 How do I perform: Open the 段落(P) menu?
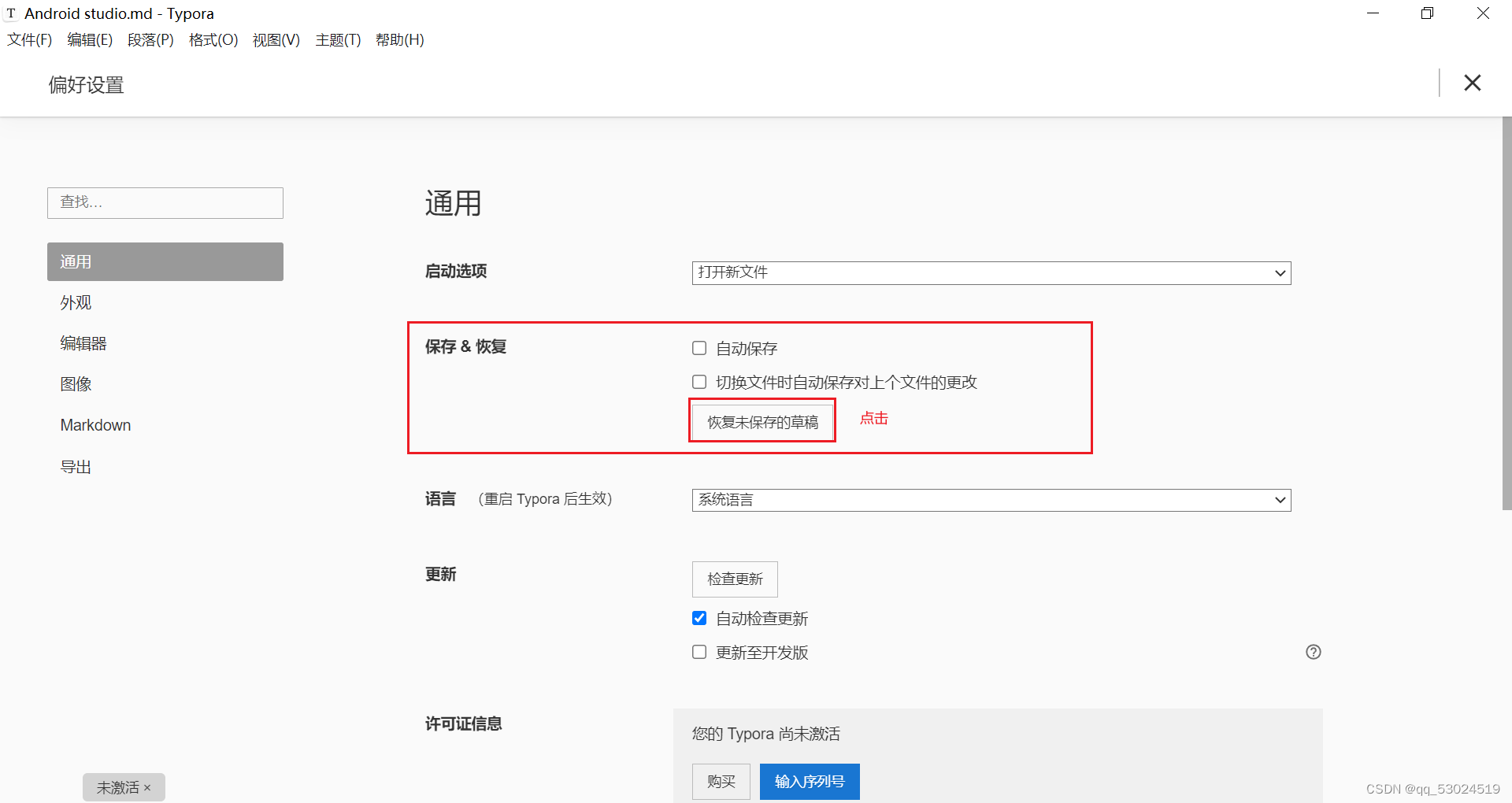pos(150,40)
